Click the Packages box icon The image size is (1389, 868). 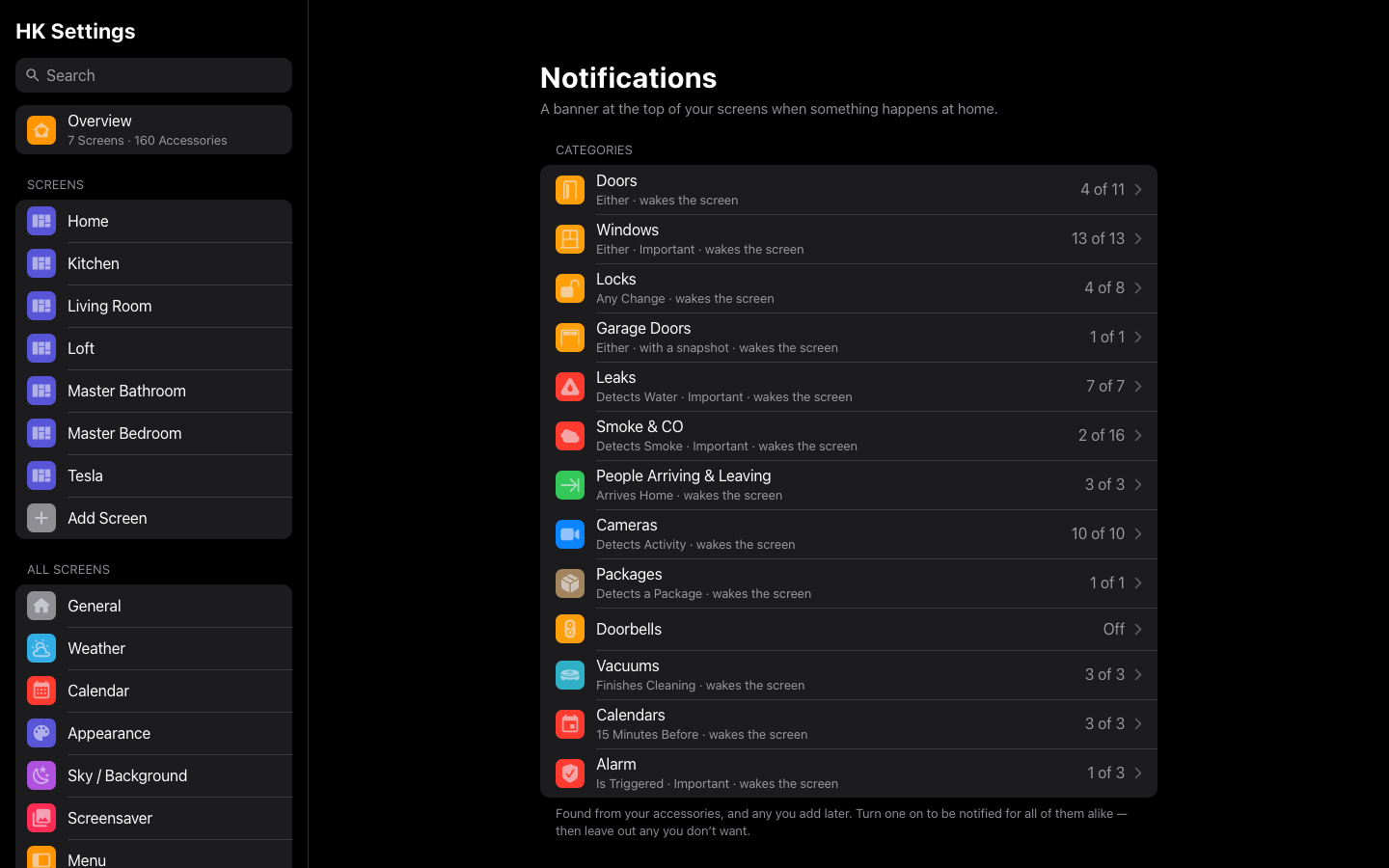(570, 583)
